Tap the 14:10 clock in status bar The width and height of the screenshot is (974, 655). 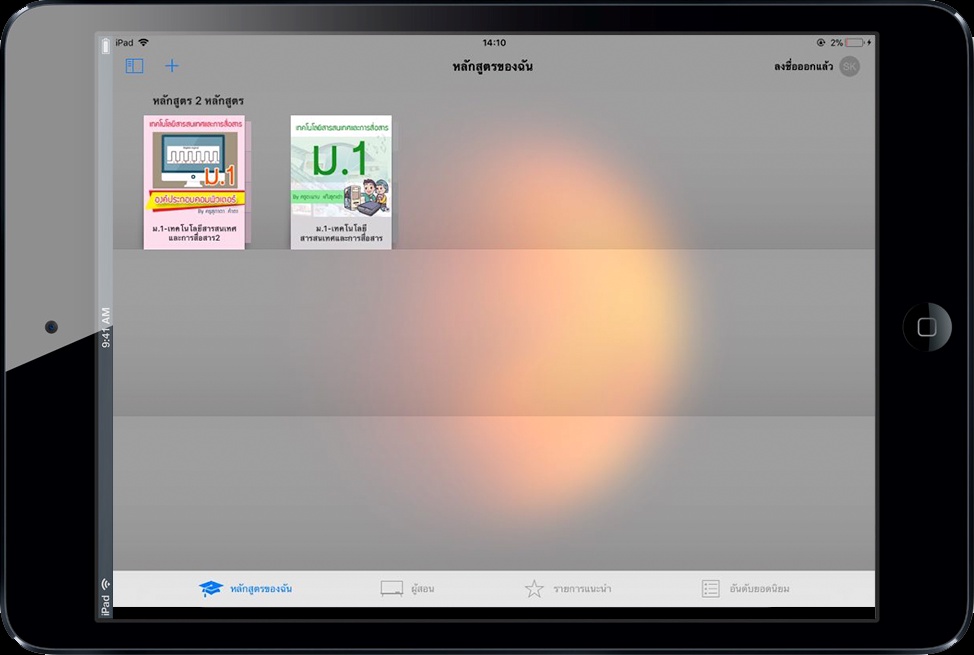tap(494, 43)
